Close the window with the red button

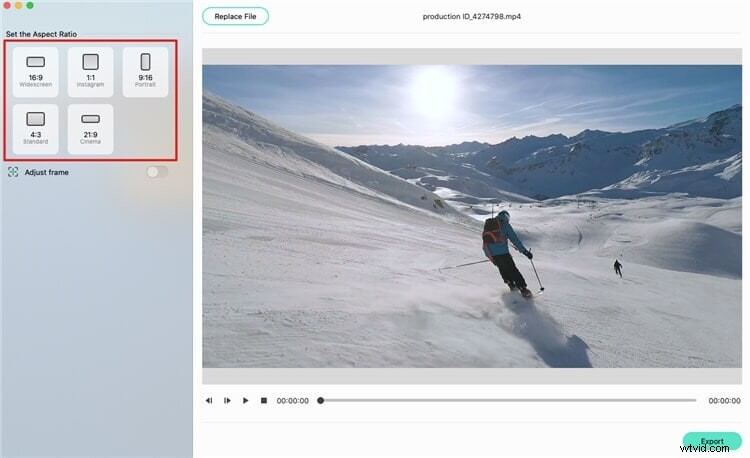click(7, 5)
